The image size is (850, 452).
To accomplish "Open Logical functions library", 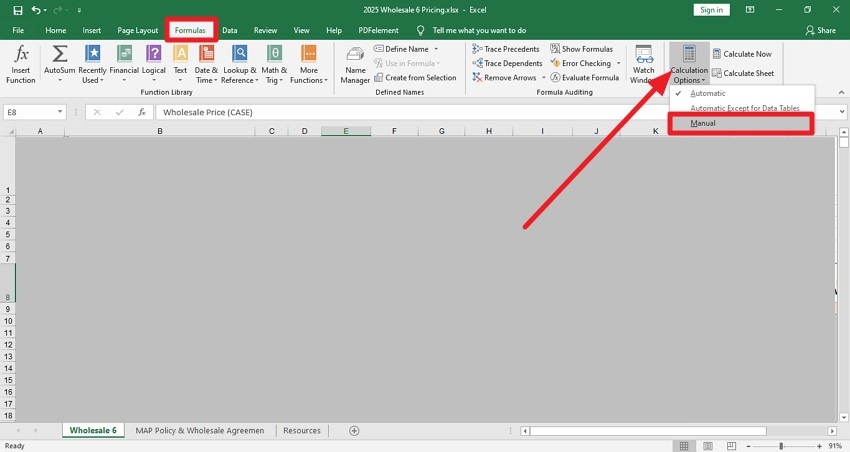I will (153, 64).
